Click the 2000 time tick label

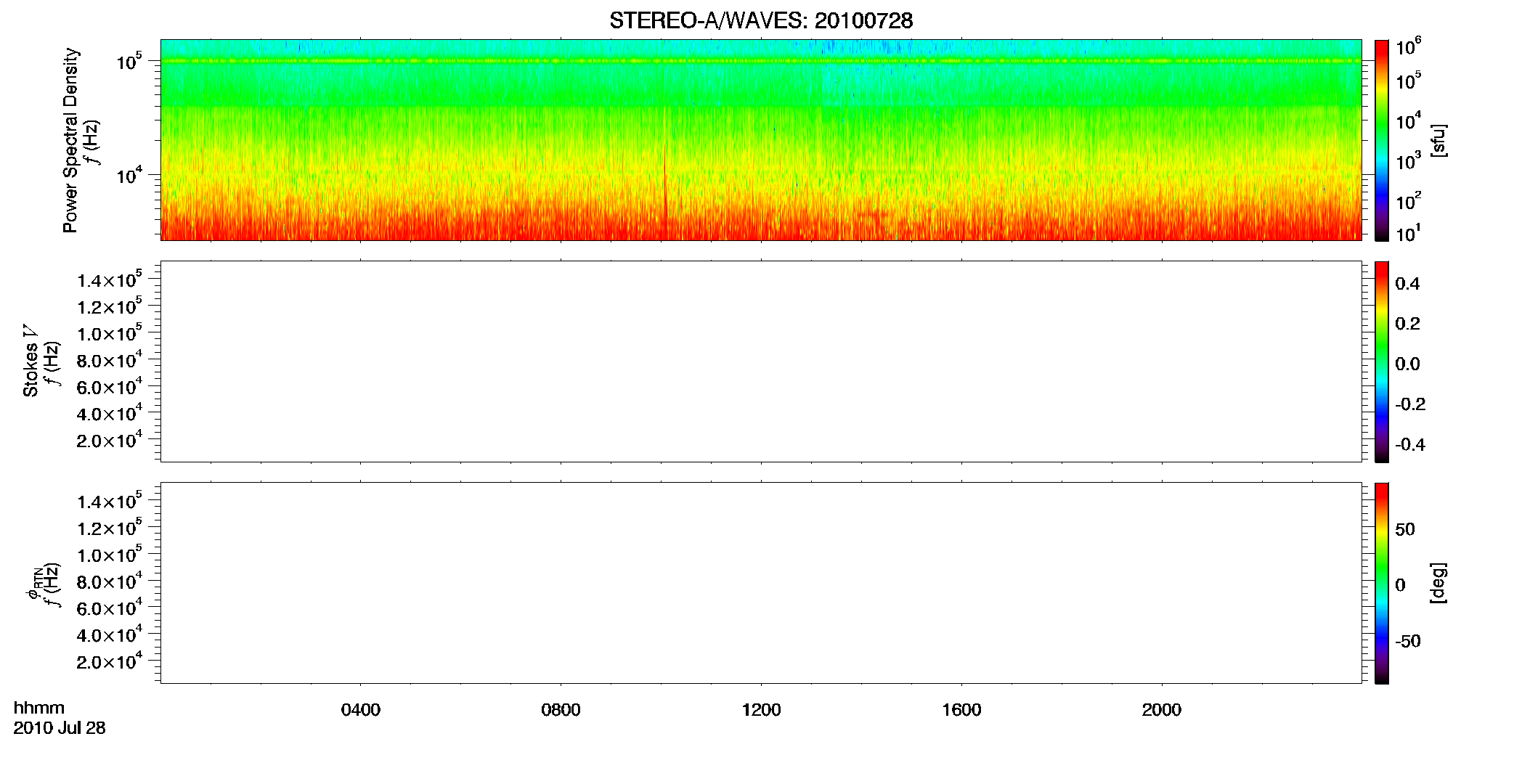pos(1161,710)
